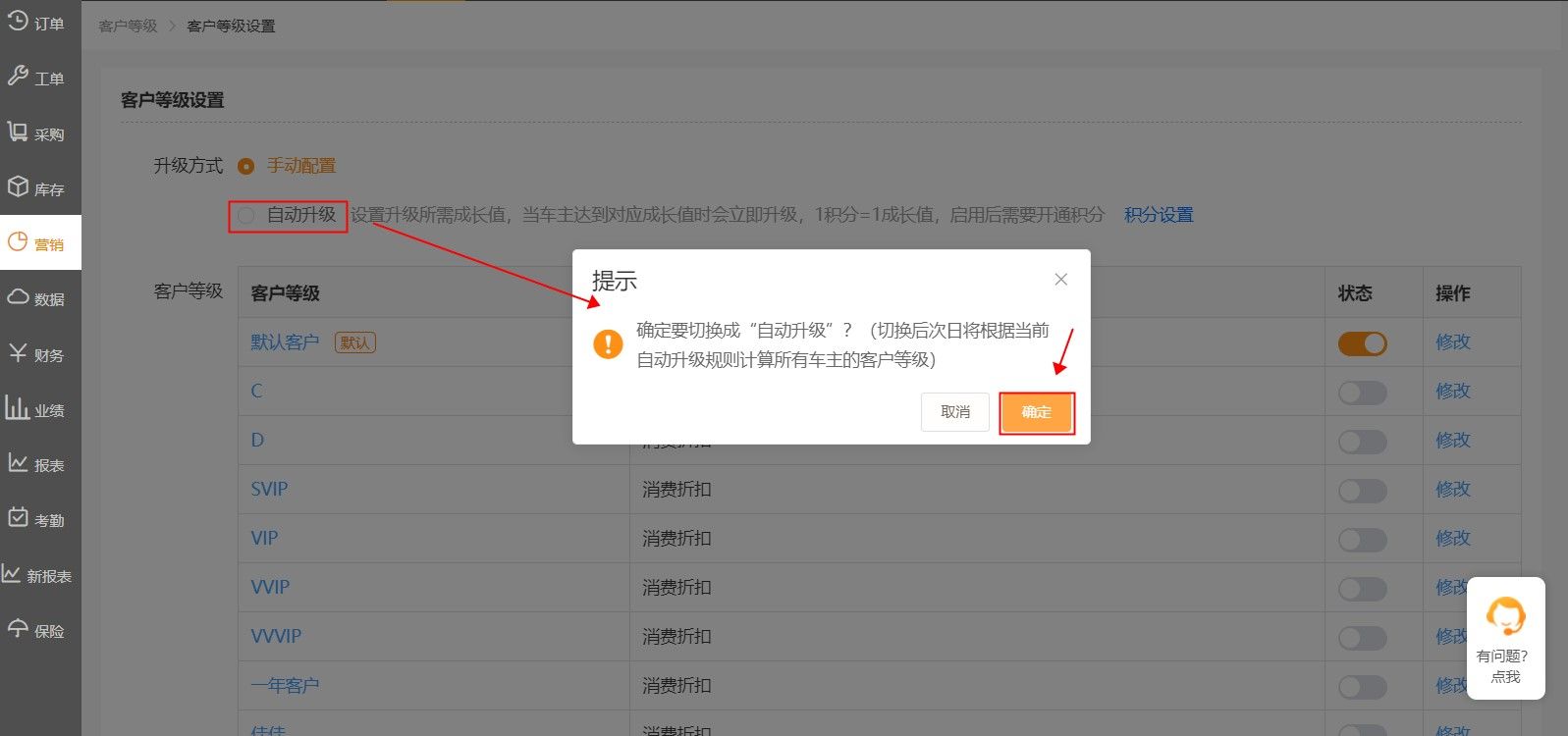The height and width of the screenshot is (736, 1568).
Task: Enable the VVVIP status switch
Action: point(1363,638)
